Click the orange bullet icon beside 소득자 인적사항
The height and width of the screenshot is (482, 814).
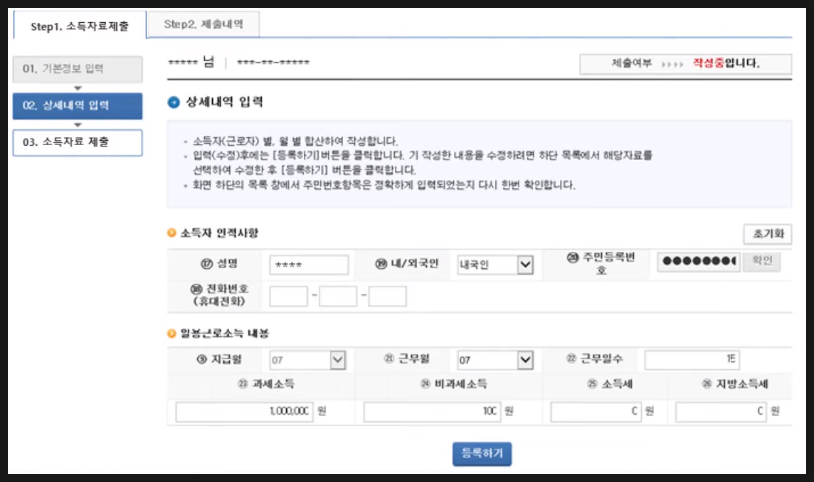pos(171,234)
